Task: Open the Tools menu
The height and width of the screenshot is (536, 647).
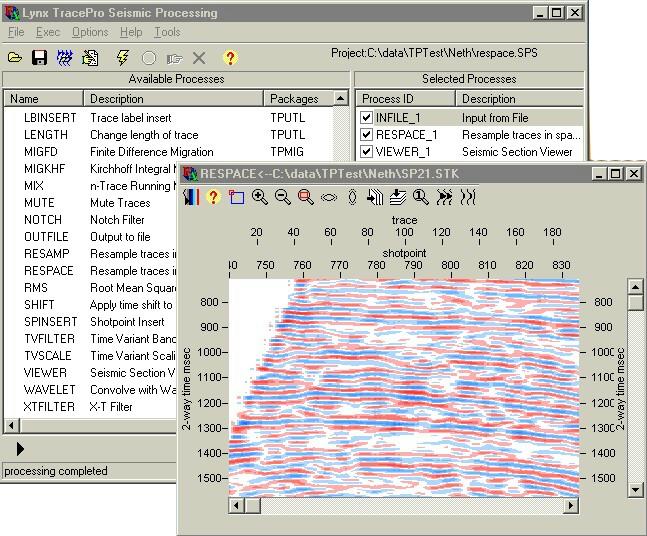Action: point(167,32)
